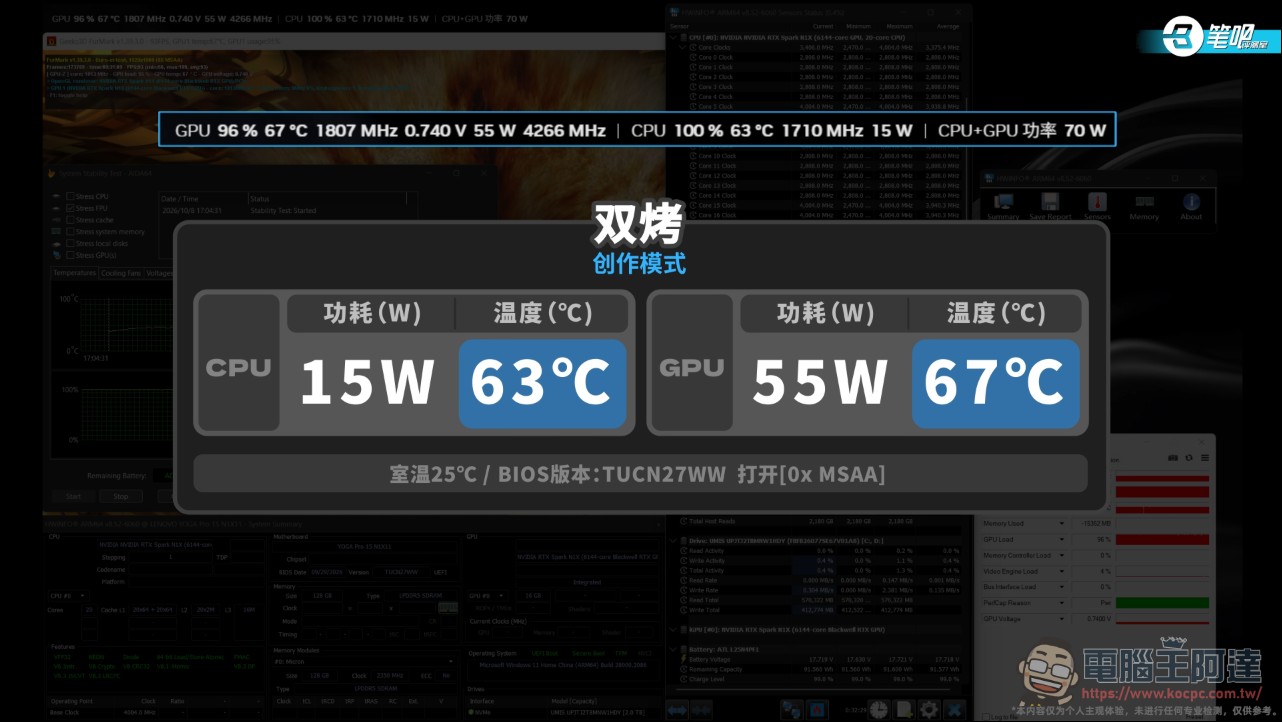Open the hamburger menu in the GPU sensor window
Viewport: 1282px width, 722px height.
click(x=1205, y=458)
